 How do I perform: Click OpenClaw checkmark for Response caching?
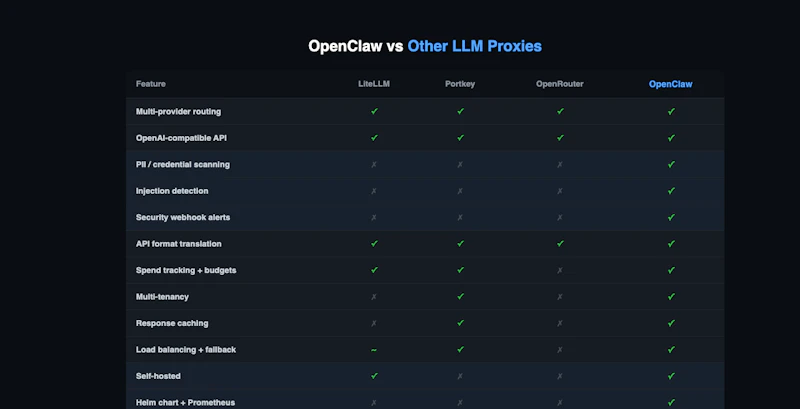(671, 323)
